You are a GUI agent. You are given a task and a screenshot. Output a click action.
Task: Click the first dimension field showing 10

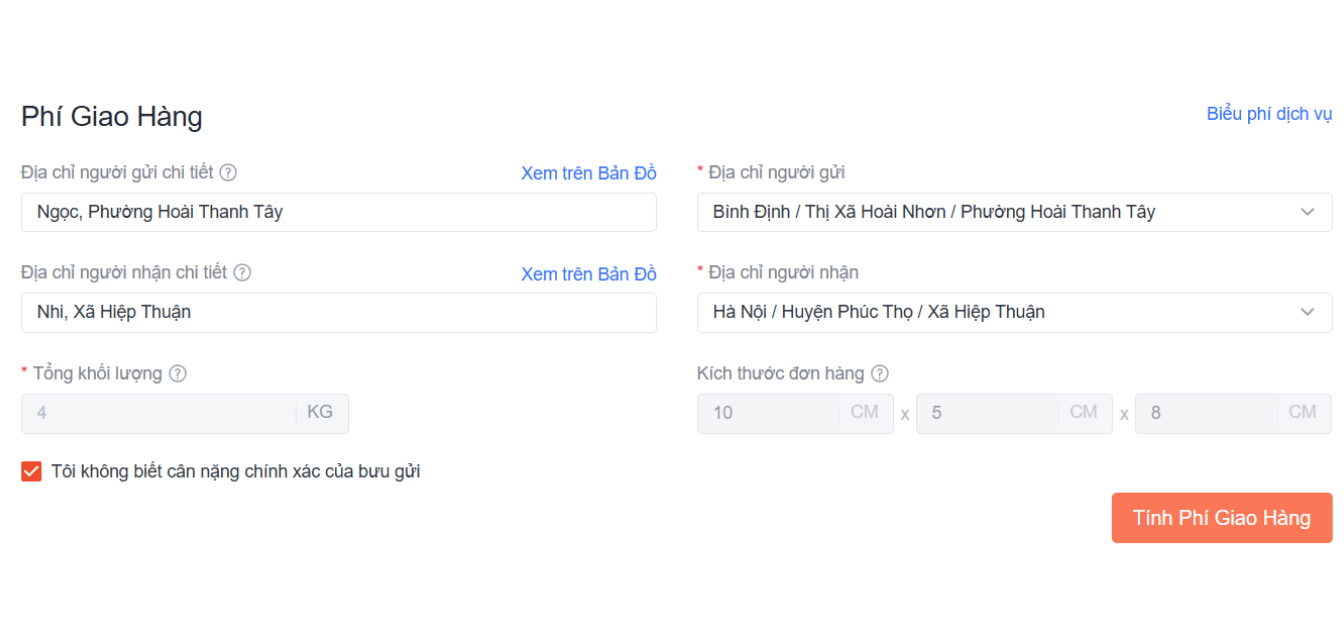coord(770,413)
